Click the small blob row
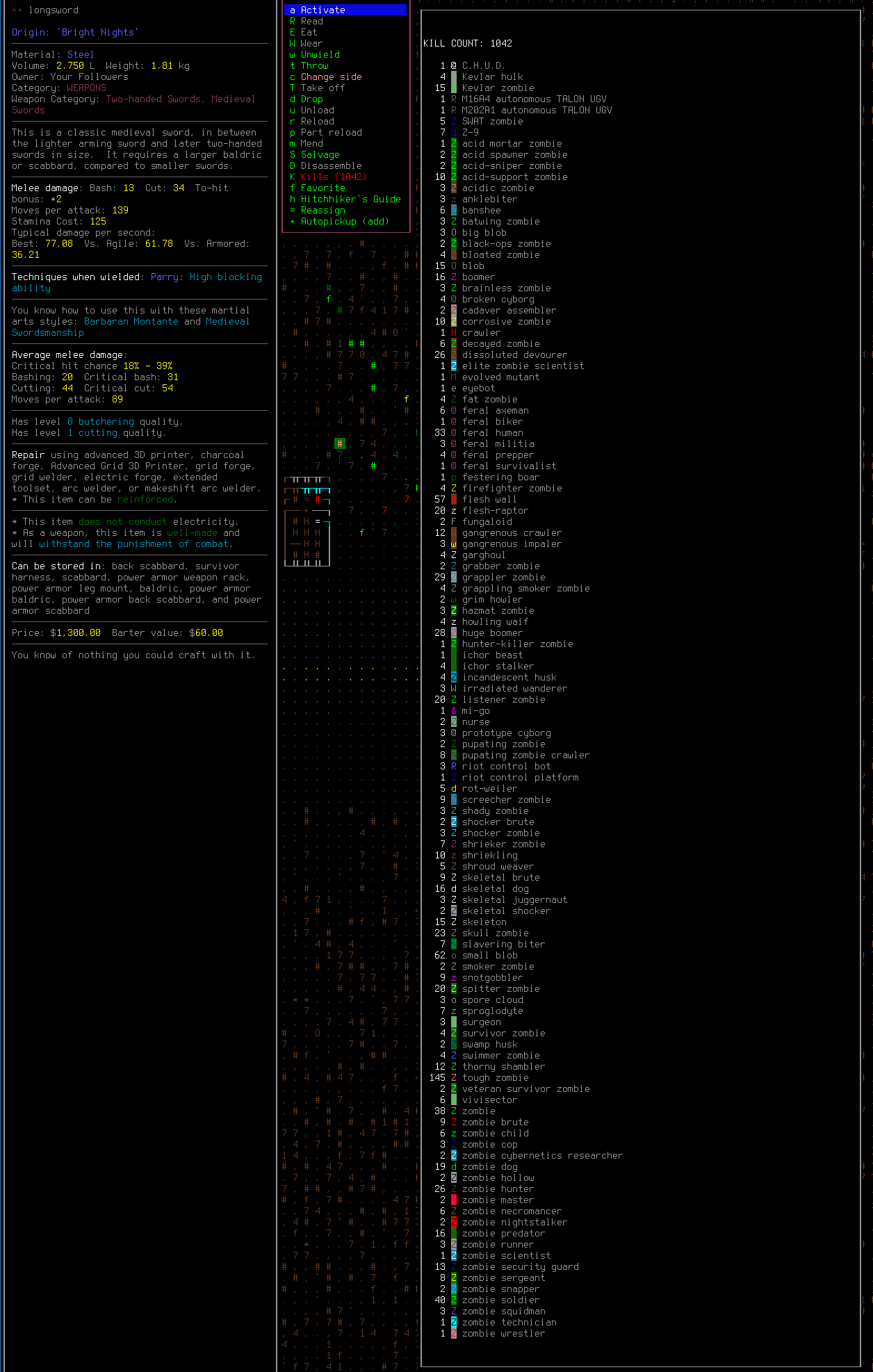The height and width of the screenshot is (1372, 873). [x=476, y=955]
